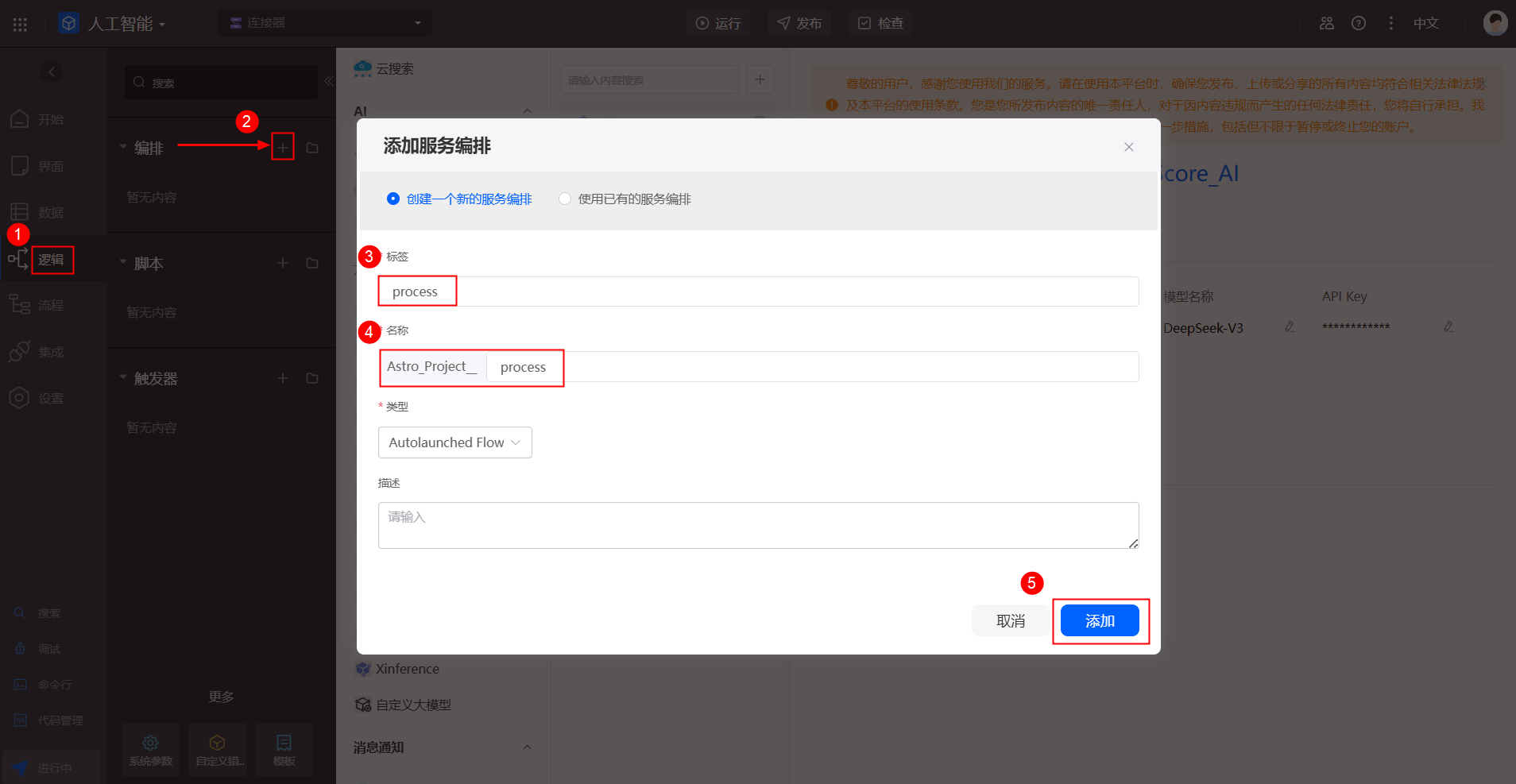Click the 进行中 status item
1516x784 pixels.
51,767
